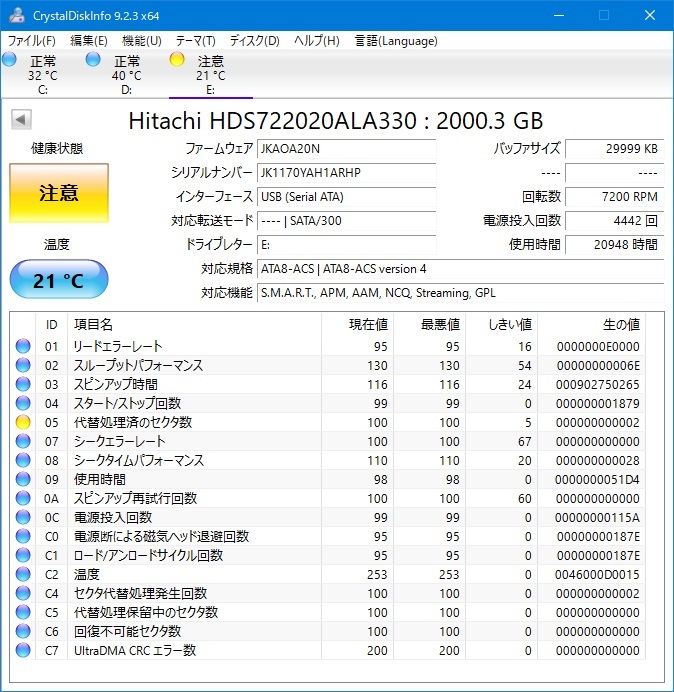Open the テーマ(T) menu
The image size is (674, 692).
click(196, 41)
